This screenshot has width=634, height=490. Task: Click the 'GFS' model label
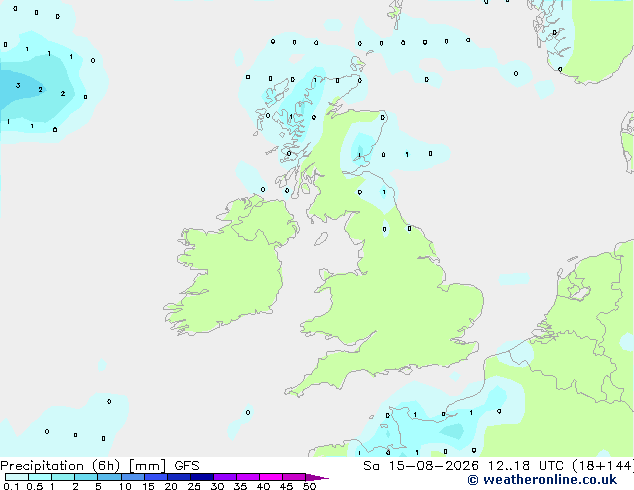tap(187, 466)
